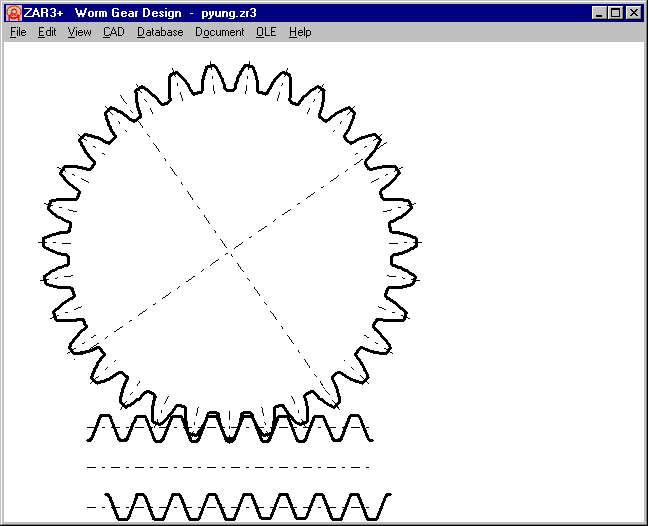648x526 pixels.
Task: Open the File menu
Action: point(18,32)
